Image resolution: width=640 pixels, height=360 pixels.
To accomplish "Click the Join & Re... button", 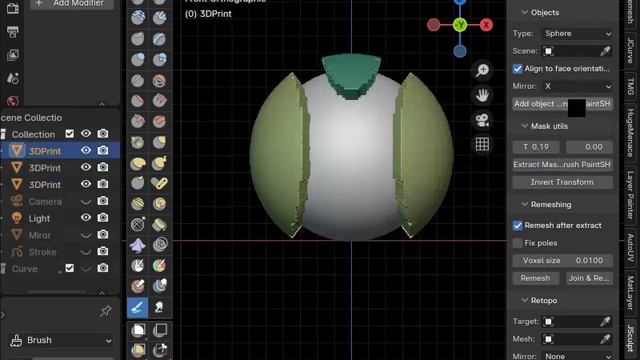I will coord(589,278).
